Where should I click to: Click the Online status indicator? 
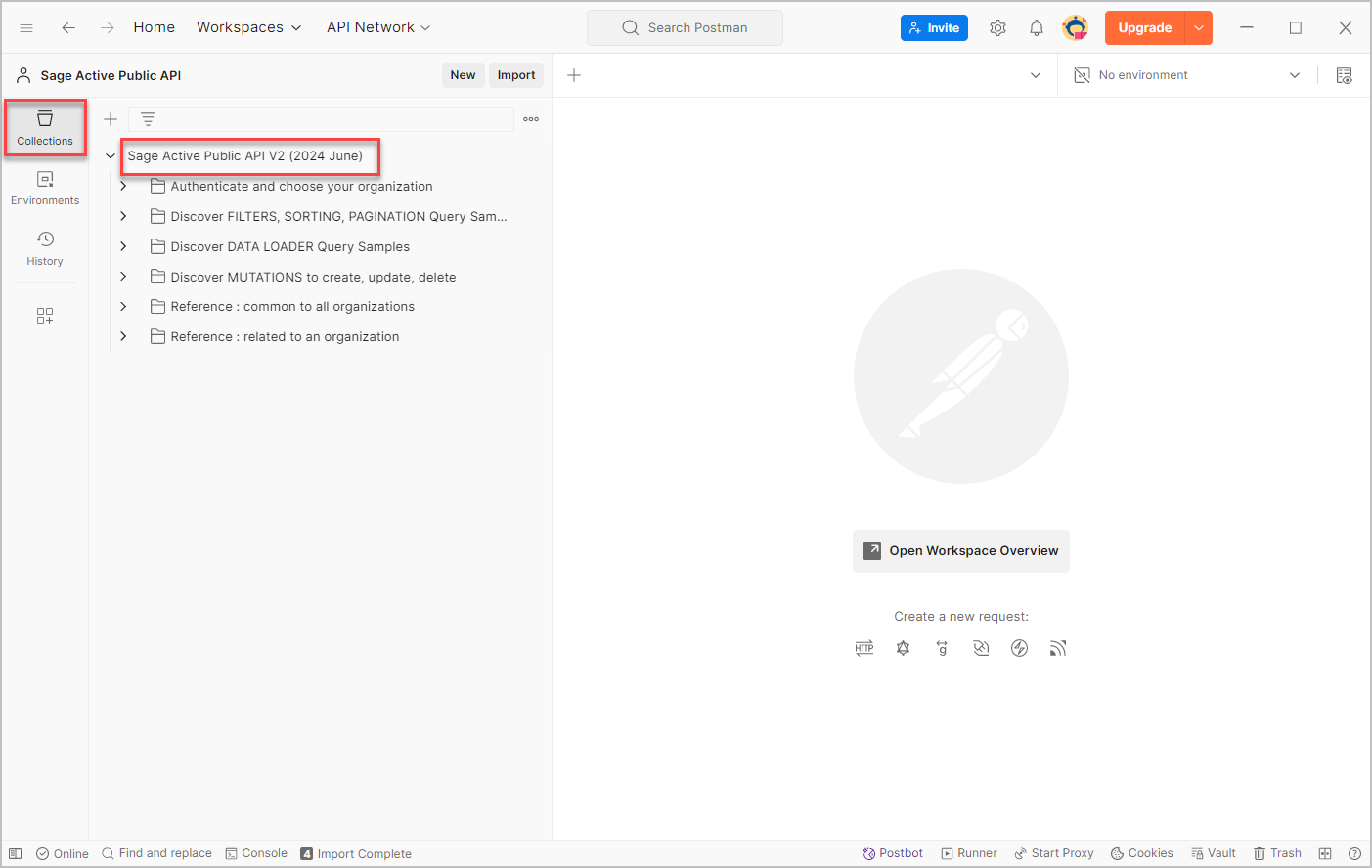click(x=63, y=853)
